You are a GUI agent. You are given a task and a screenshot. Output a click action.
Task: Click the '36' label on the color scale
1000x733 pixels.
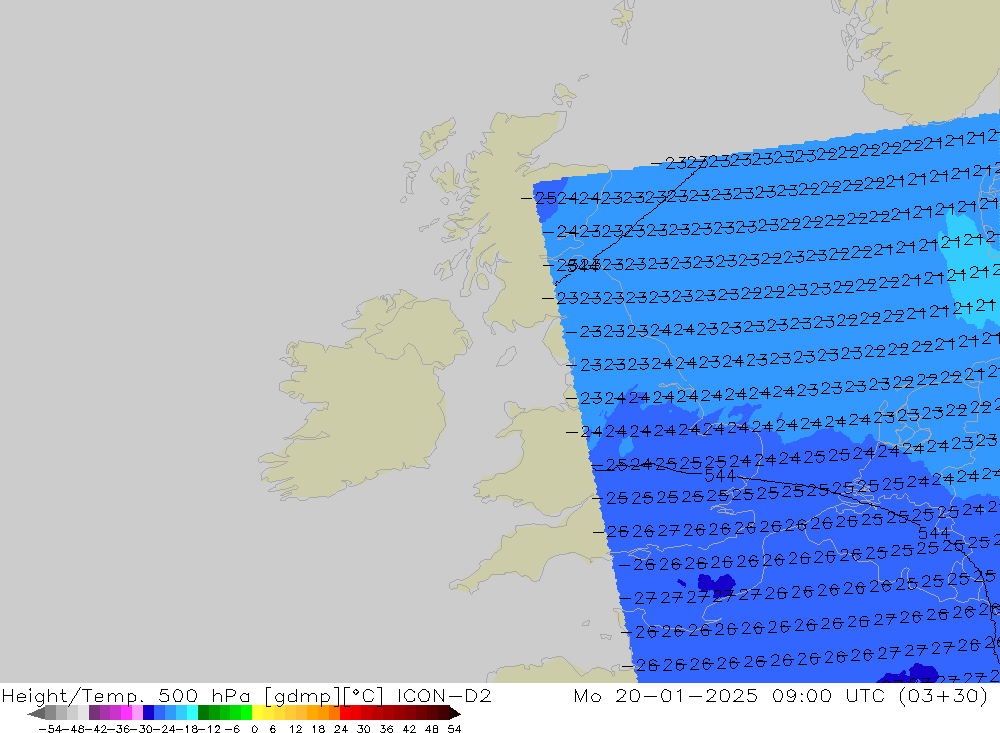(386, 729)
